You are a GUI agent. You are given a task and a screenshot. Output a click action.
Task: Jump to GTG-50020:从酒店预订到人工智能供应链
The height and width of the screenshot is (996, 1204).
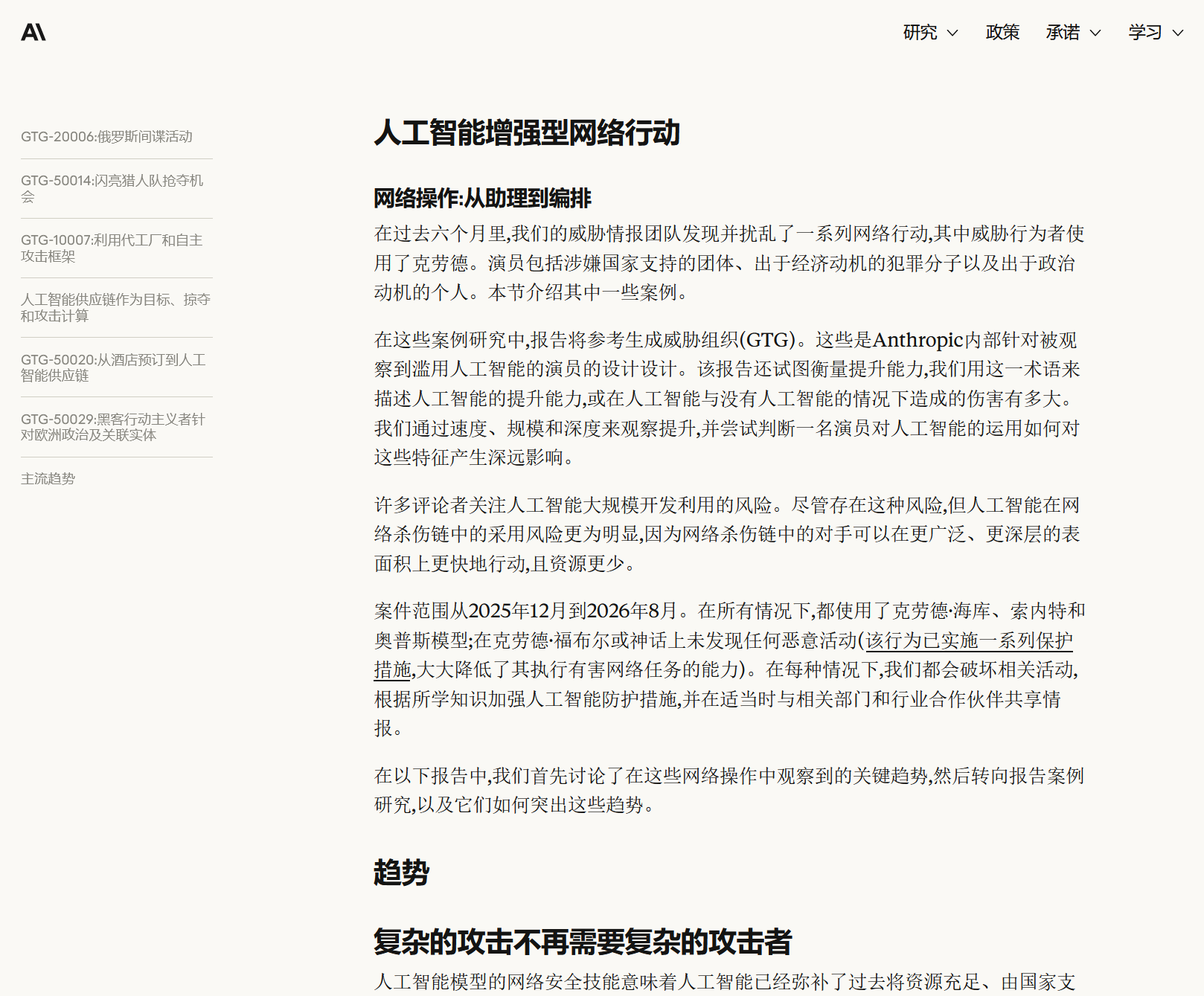[113, 367]
